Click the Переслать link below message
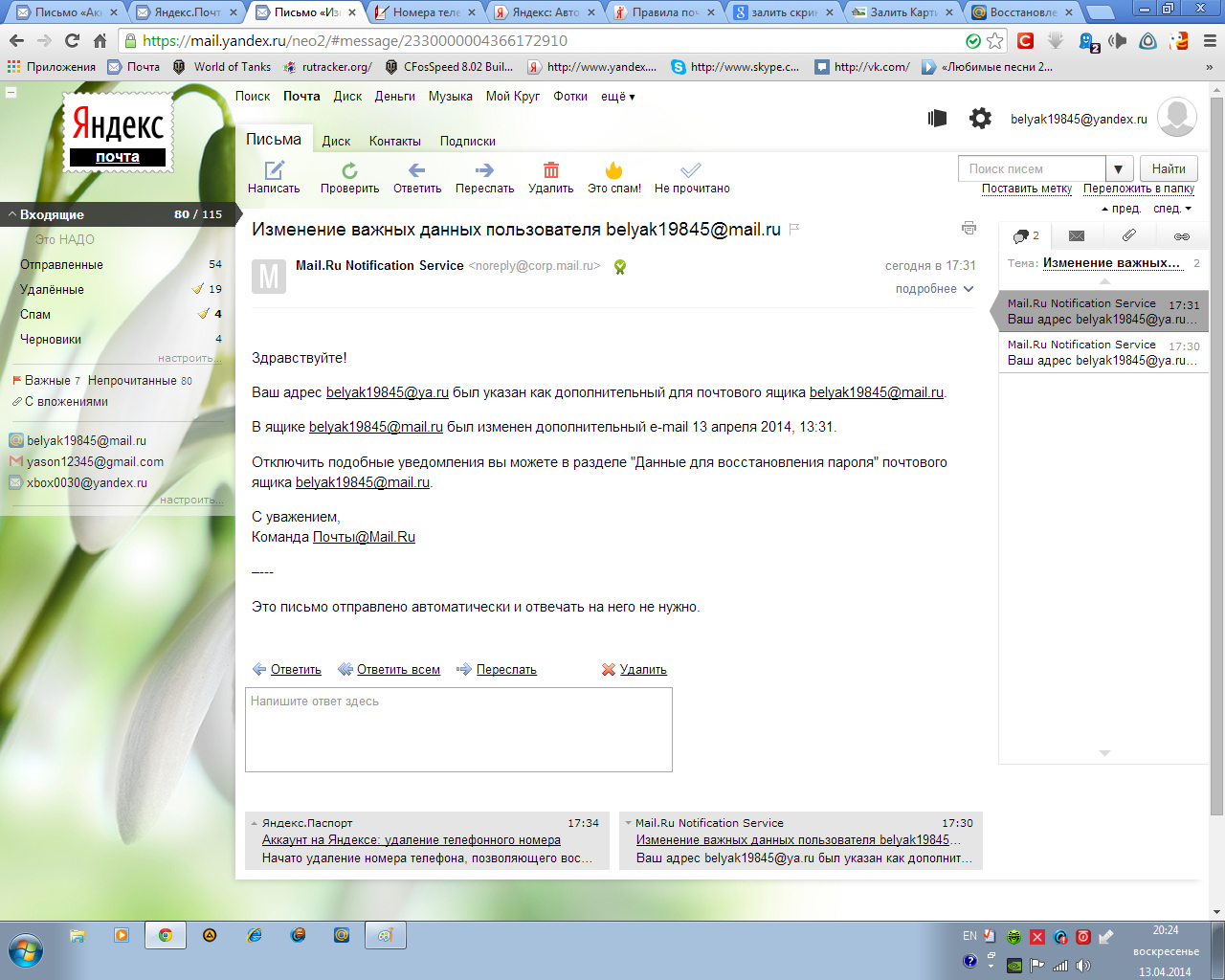This screenshot has width=1225, height=980. pyautogui.click(x=506, y=669)
